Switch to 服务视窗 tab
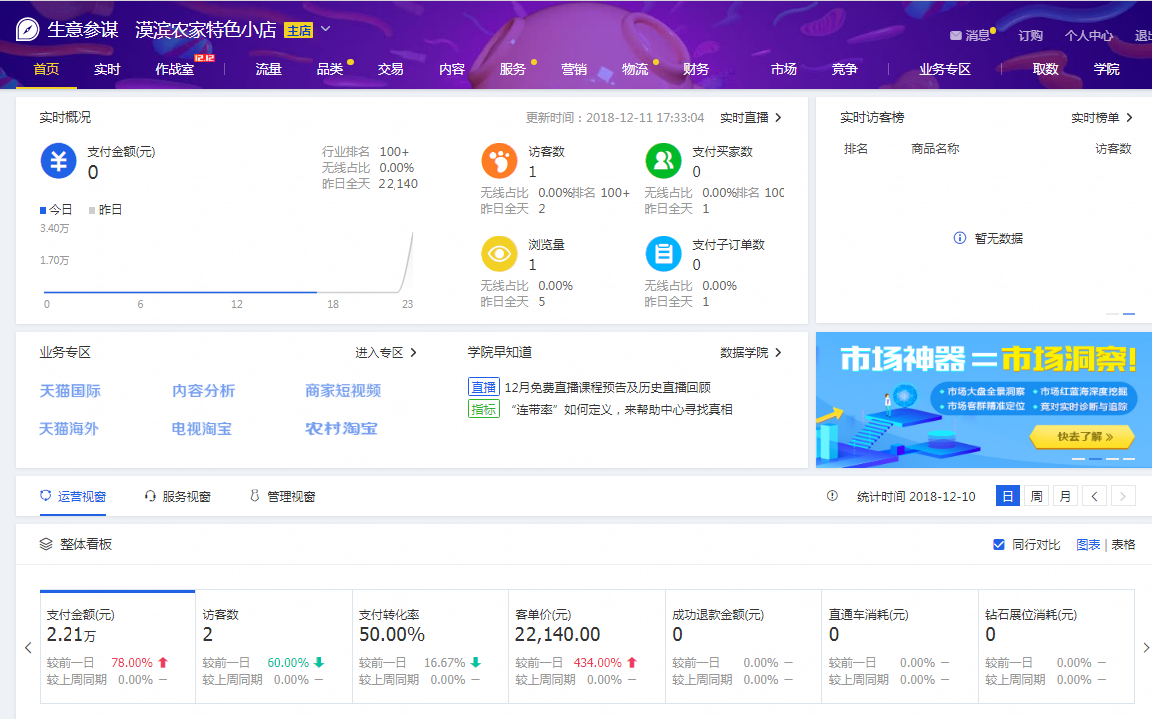The image size is (1152, 719). coord(178,496)
